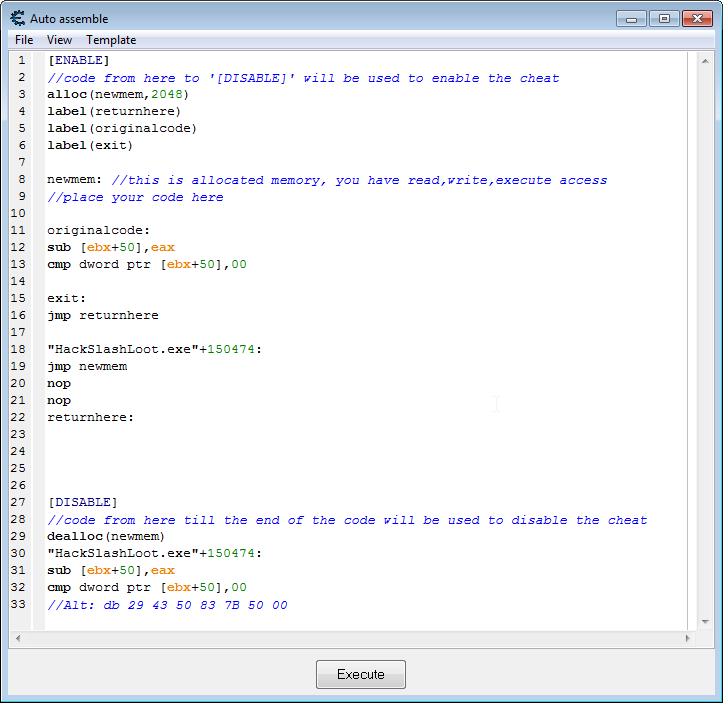Open the View menu
This screenshot has height=703, width=723.
(x=59, y=40)
